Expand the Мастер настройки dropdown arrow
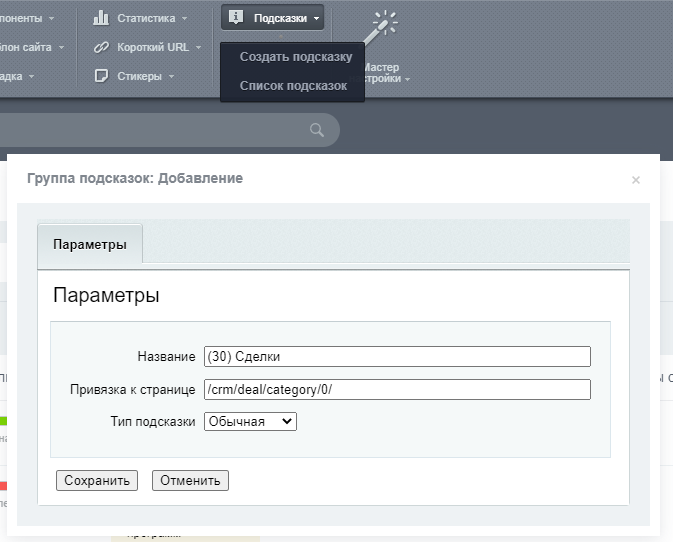Viewport: 673px width, 542px height. 407,79
